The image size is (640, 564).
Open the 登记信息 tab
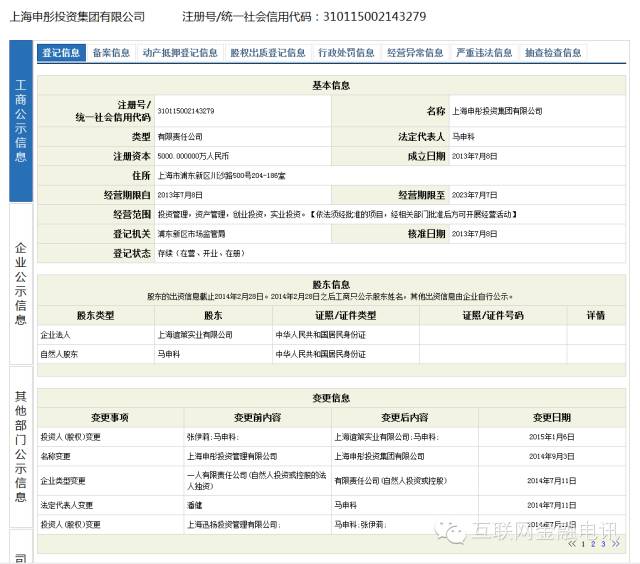[x=61, y=53]
